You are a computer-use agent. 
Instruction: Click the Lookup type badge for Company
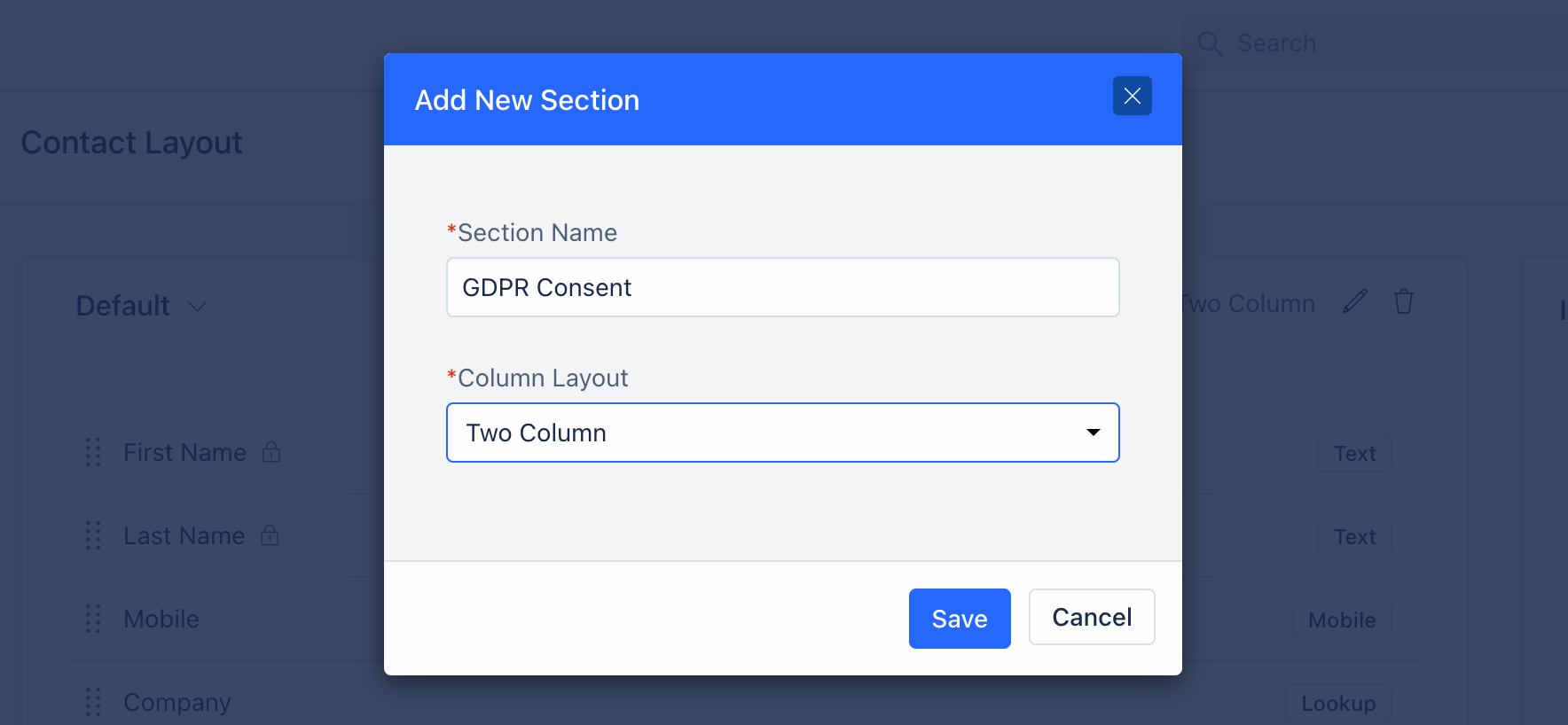pos(1338,704)
